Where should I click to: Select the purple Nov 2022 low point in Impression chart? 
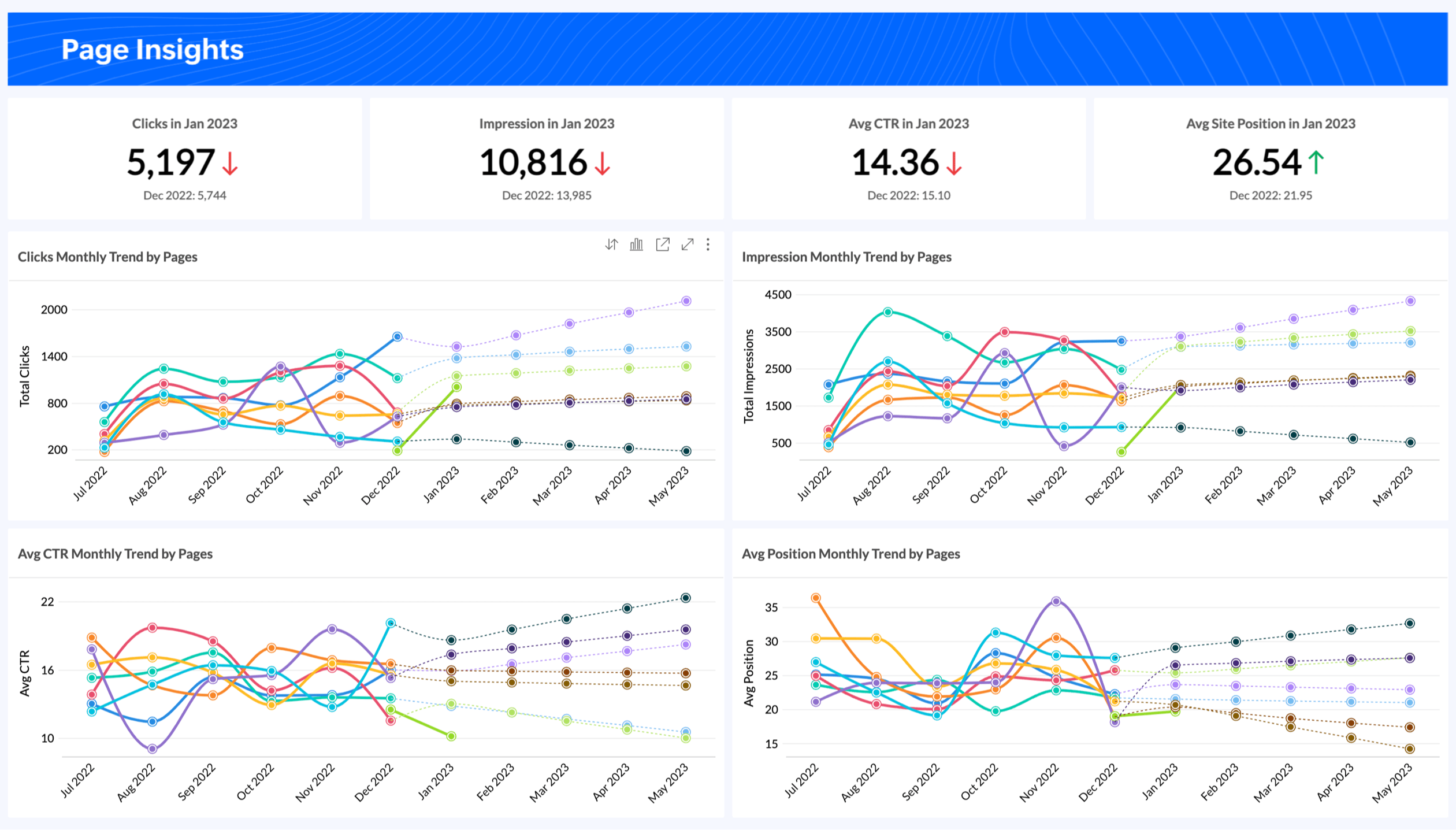pyautogui.click(x=1064, y=446)
